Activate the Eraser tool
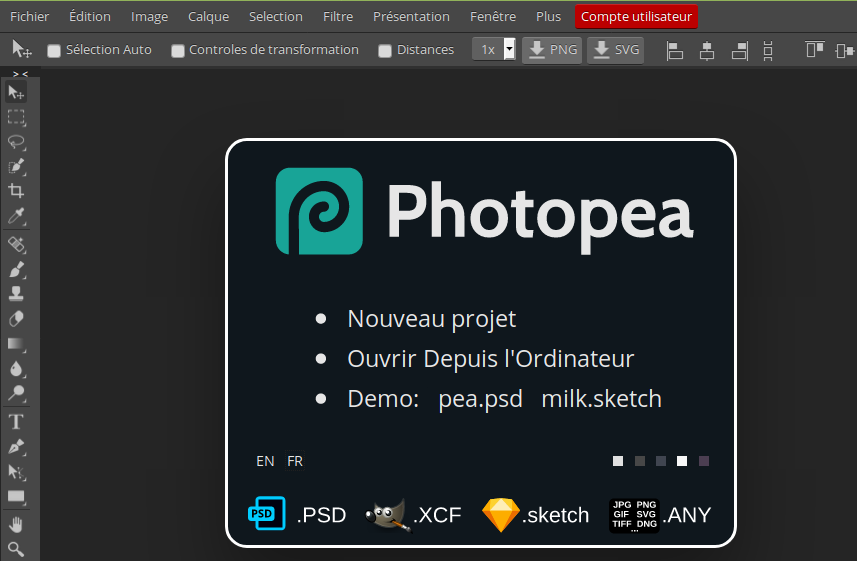This screenshot has height=561, width=857. (16, 319)
